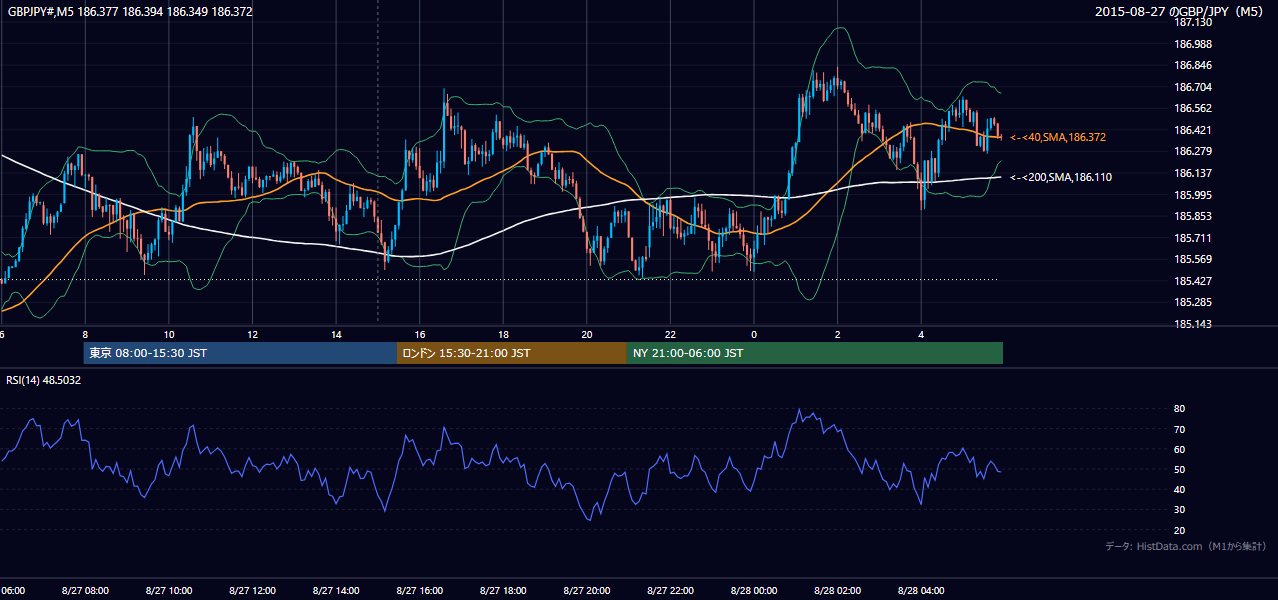Click price axis value 186.279
Viewport: 1278px width, 600px height.
coord(1194,151)
